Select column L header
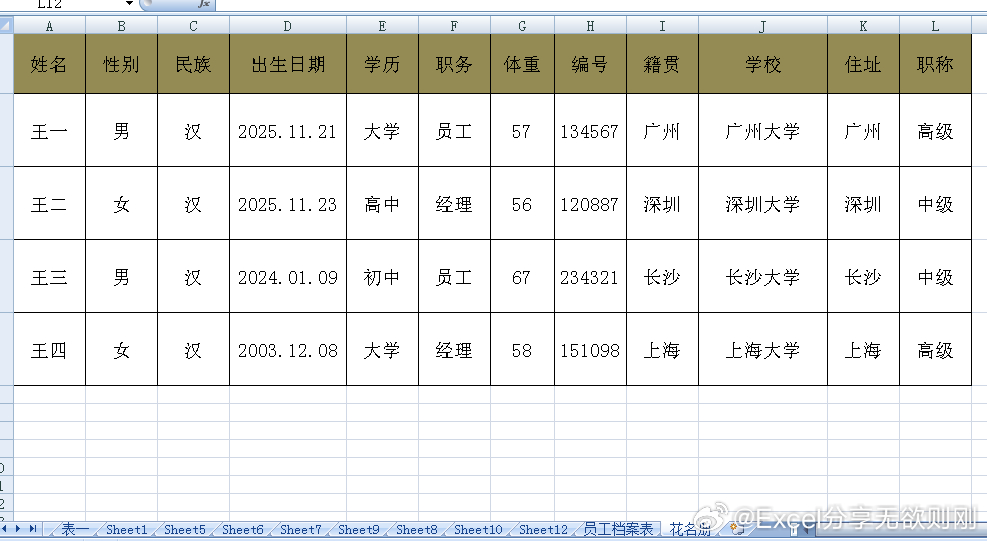This screenshot has width=987, height=541. [x=935, y=26]
